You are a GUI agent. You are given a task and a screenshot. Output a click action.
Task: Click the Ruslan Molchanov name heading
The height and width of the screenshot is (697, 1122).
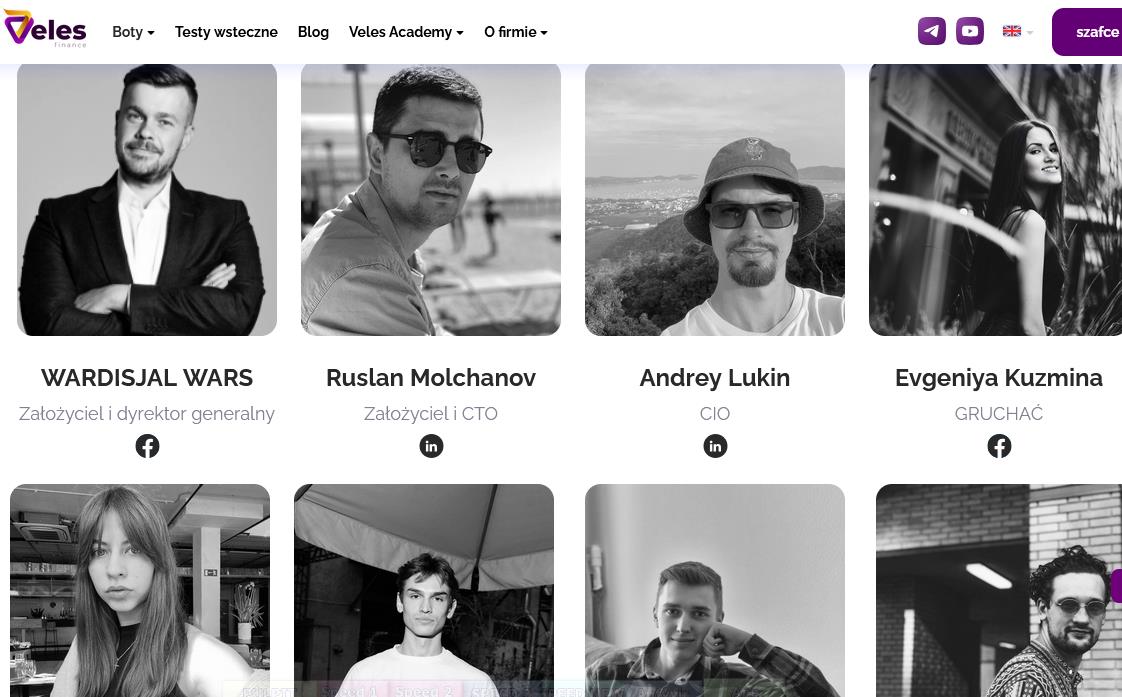click(431, 378)
